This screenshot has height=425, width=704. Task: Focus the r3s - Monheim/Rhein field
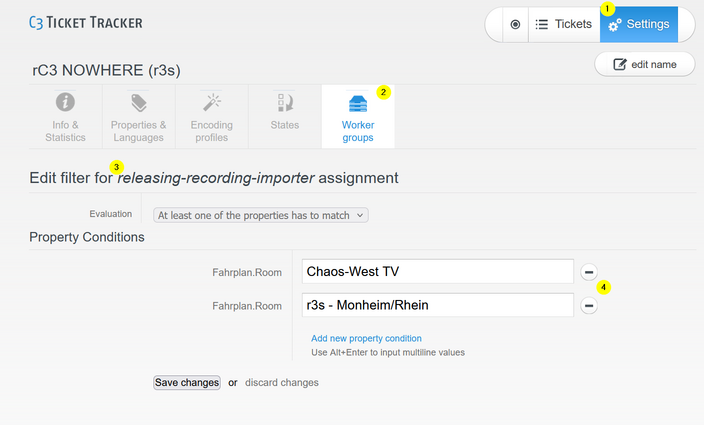click(x=436, y=305)
